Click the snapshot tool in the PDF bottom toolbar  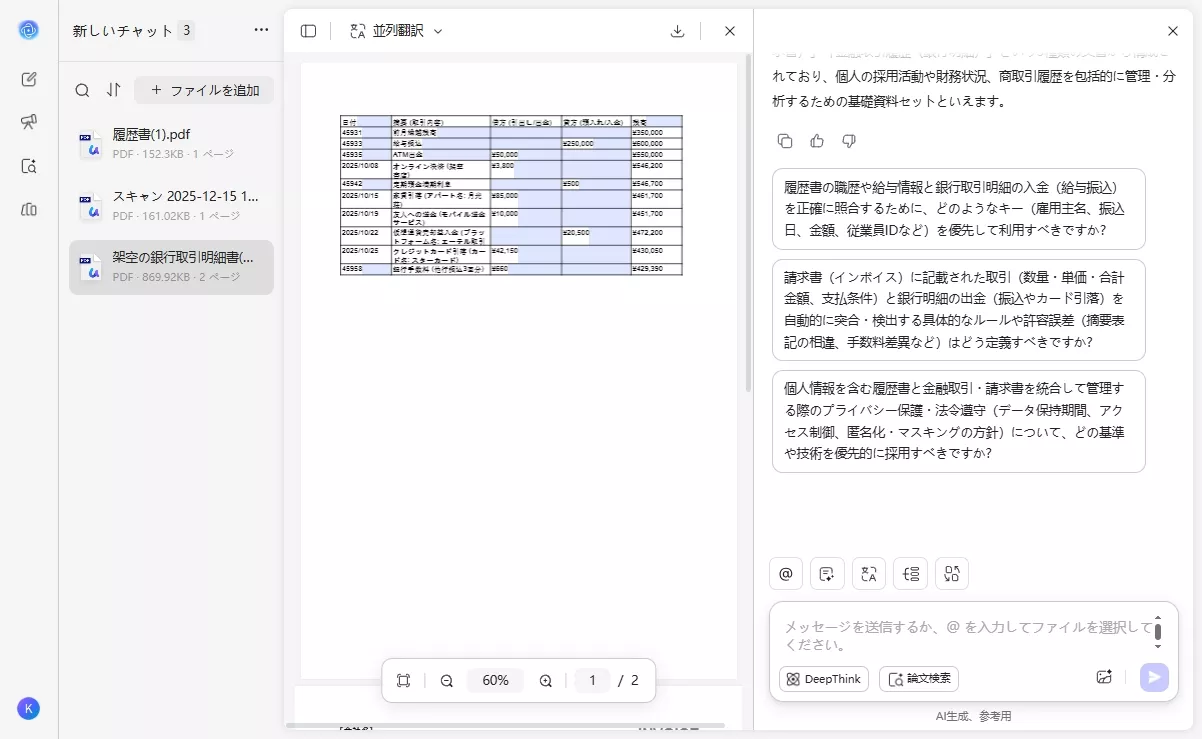[403, 680]
